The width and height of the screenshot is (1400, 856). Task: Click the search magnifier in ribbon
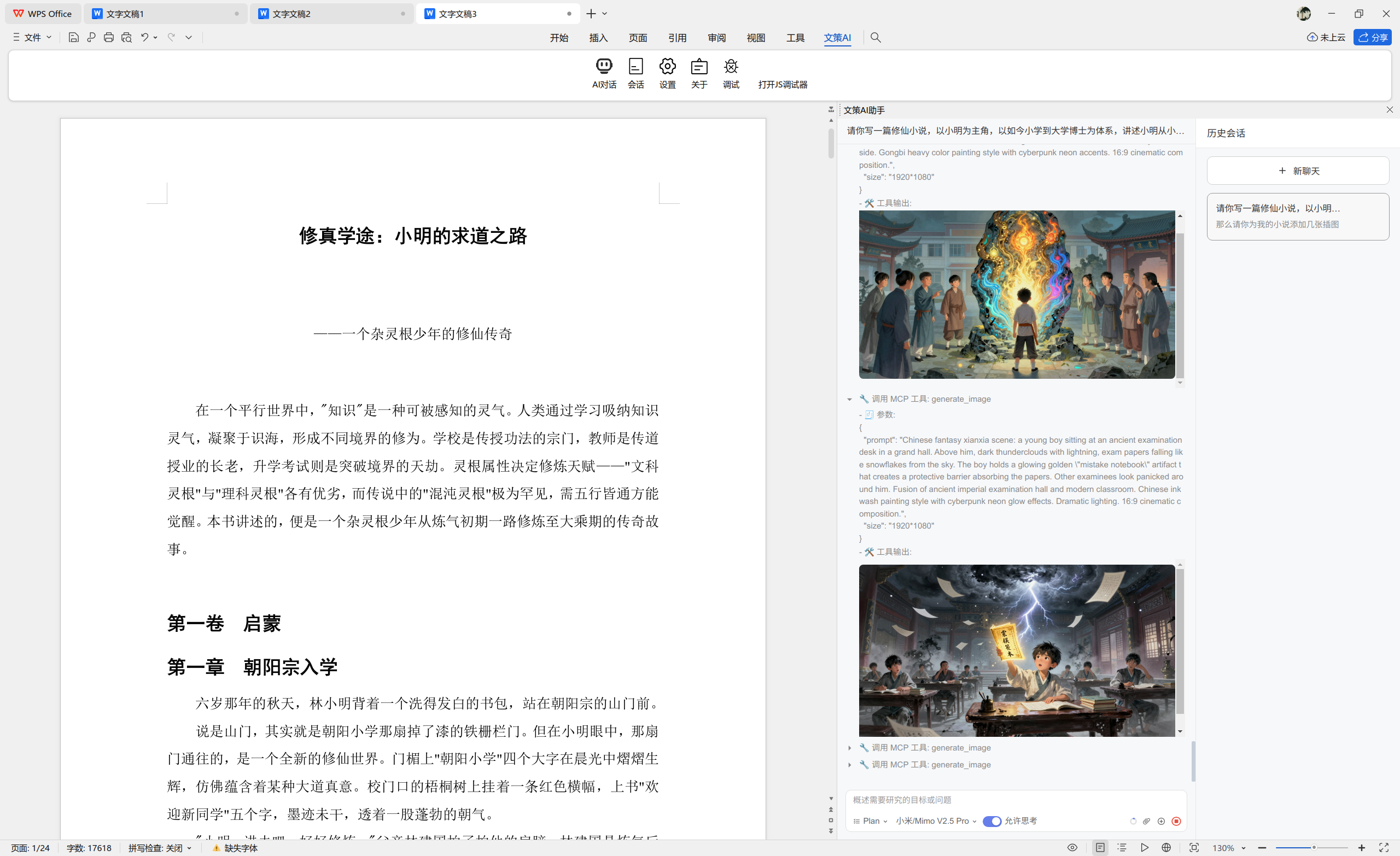click(x=876, y=38)
